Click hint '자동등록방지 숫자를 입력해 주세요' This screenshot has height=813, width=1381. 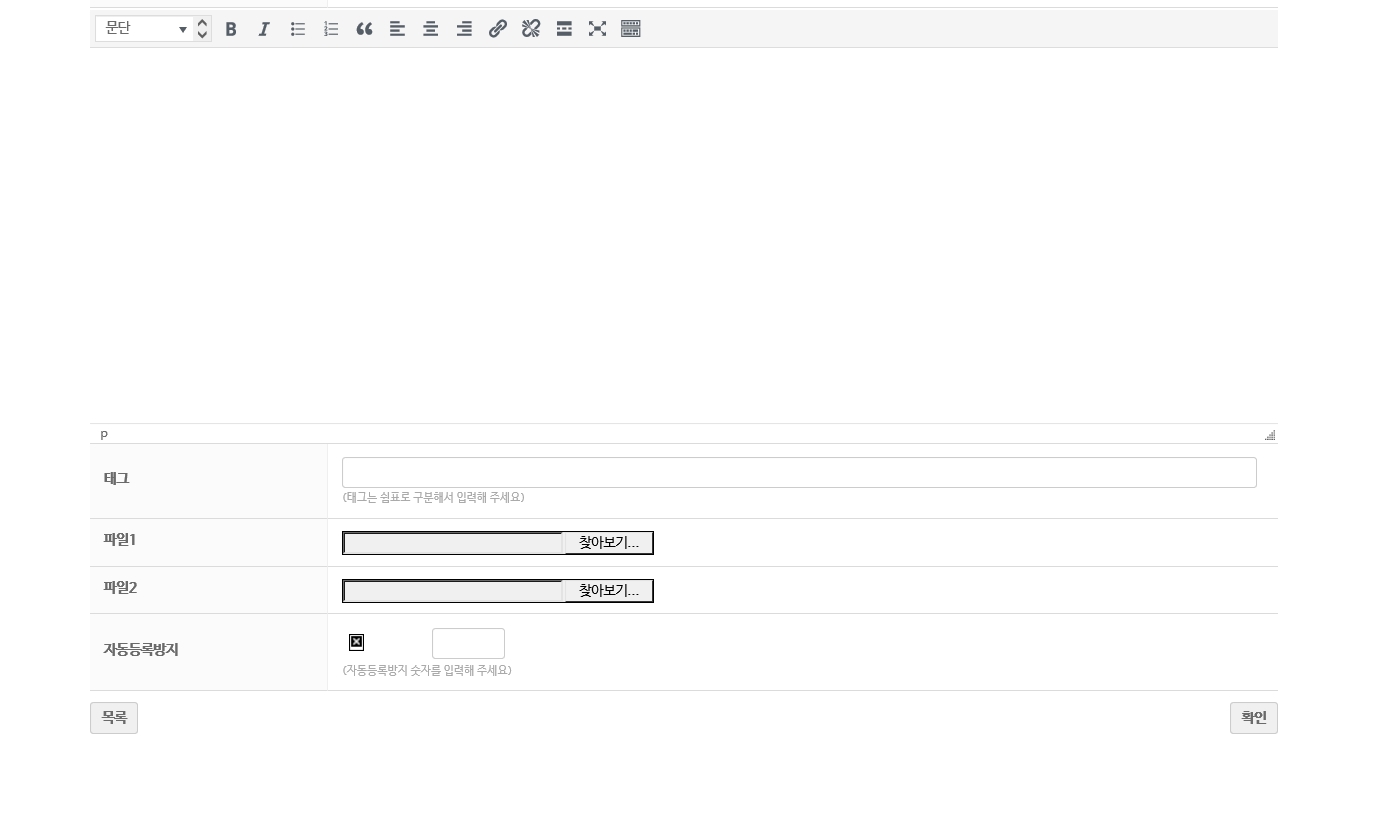point(427,670)
